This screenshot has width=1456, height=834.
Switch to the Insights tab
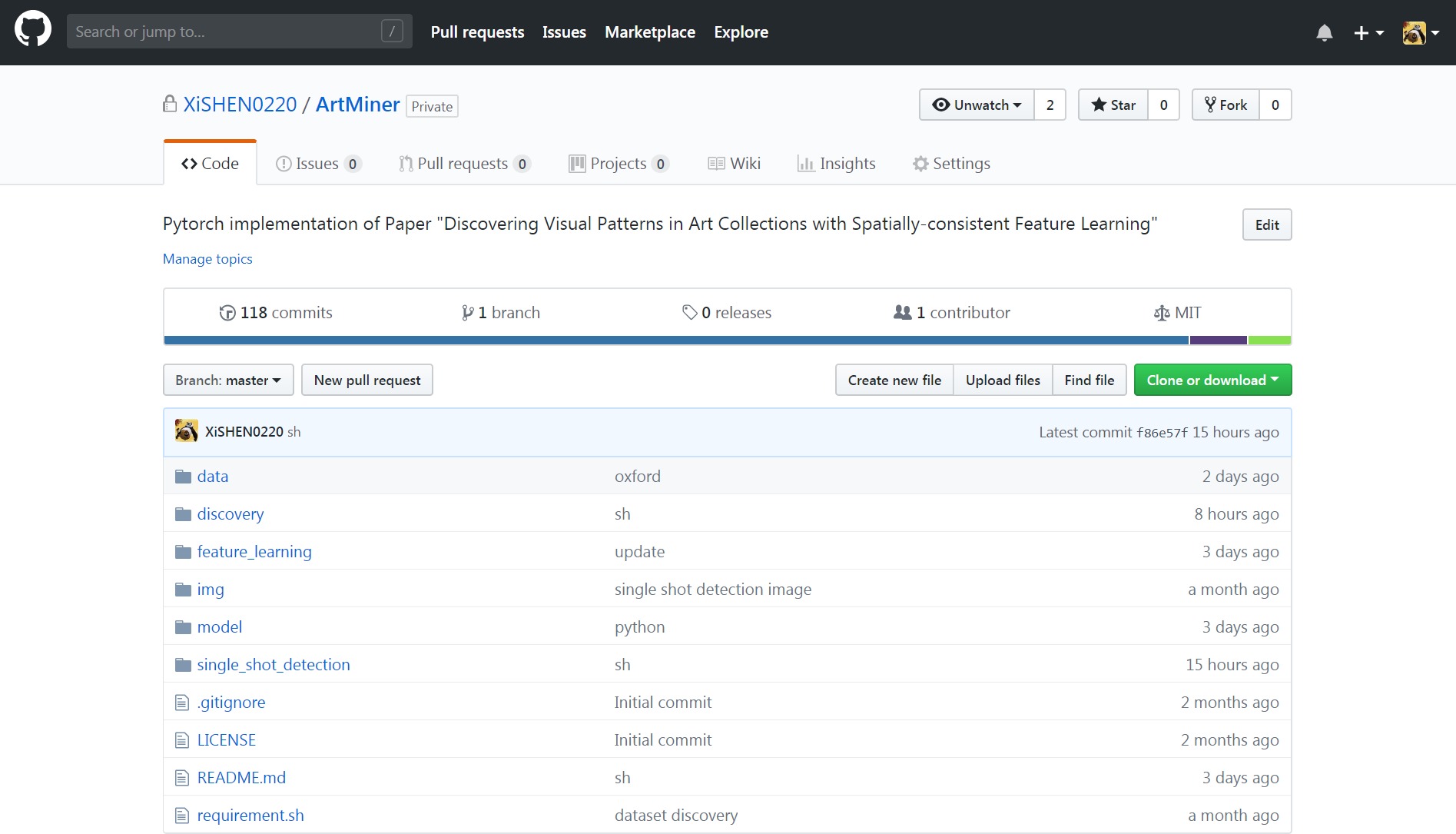pos(837,164)
